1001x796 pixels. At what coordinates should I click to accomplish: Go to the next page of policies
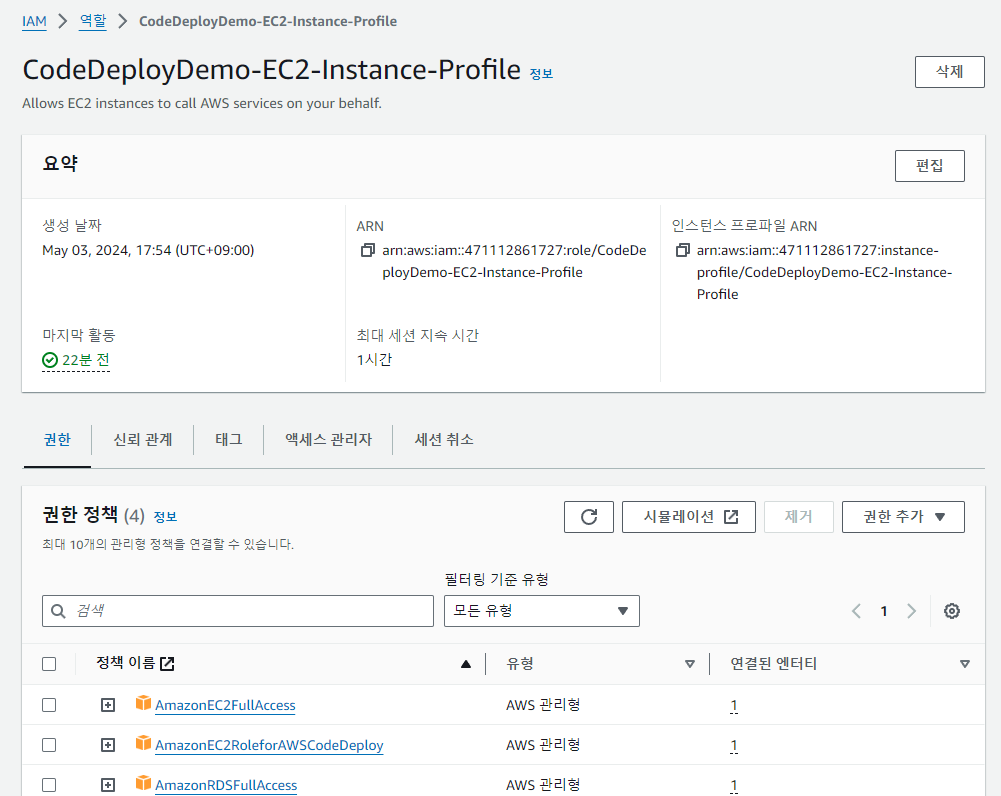[x=912, y=611]
